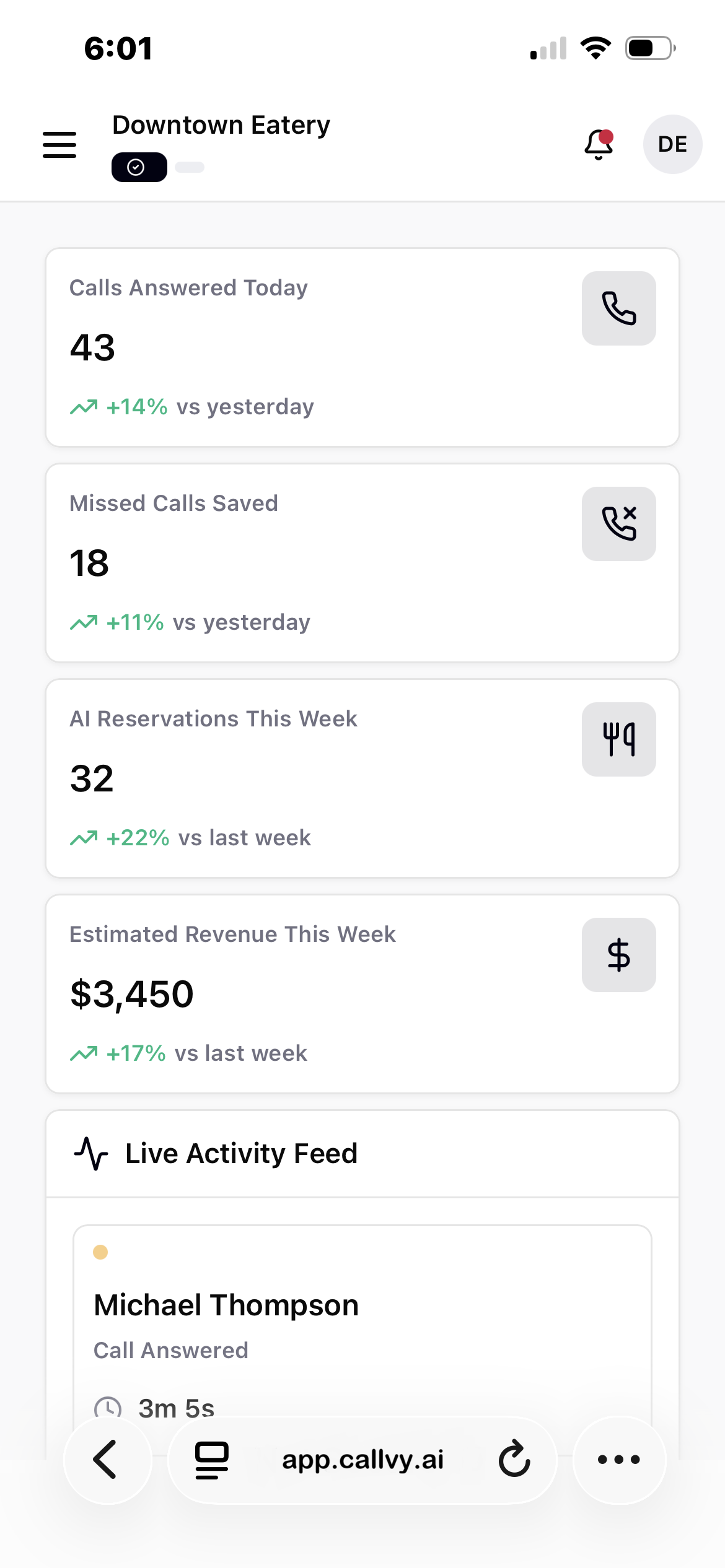
Task: Reload the page with the refresh icon
Action: click(x=514, y=1460)
